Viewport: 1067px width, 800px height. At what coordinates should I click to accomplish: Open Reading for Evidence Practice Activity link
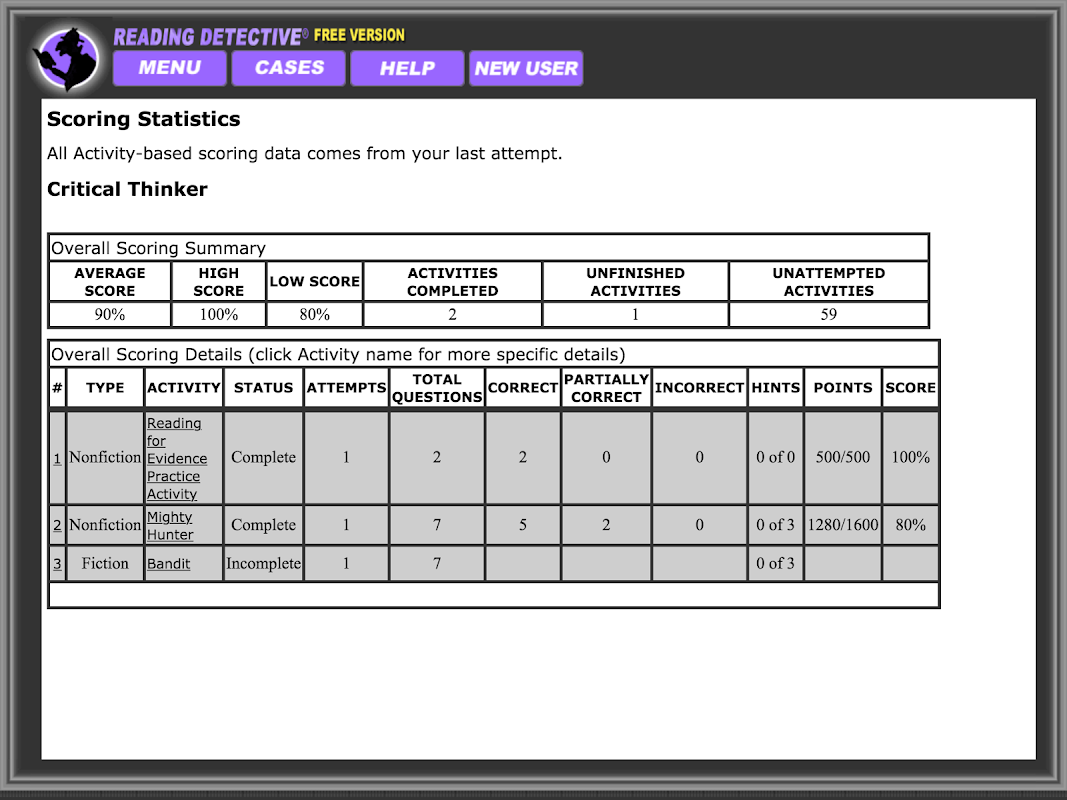[176, 459]
